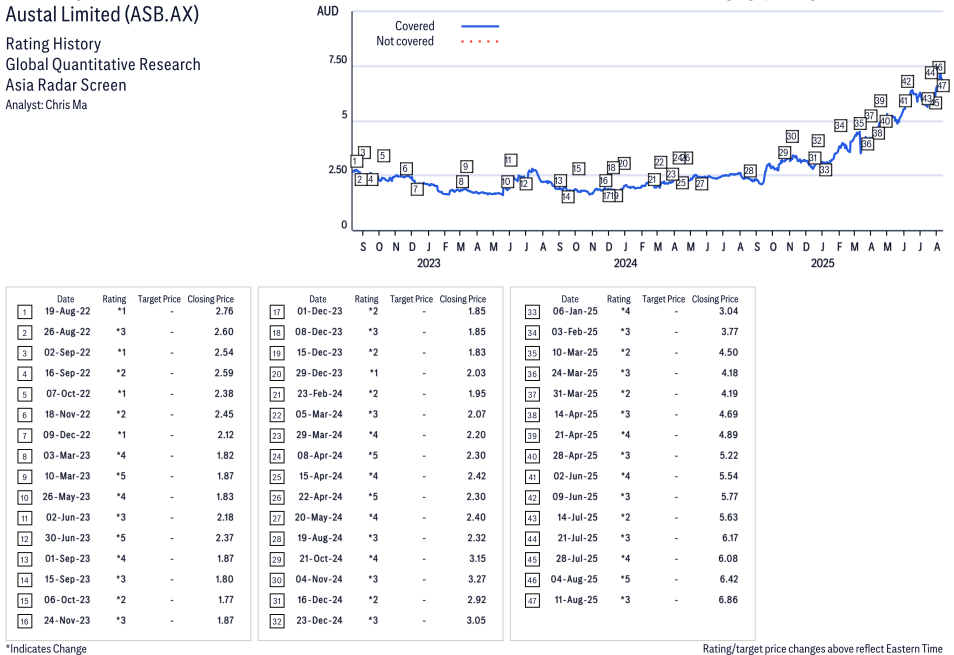Select the 02-Jun-25 date cell
This screenshot has height=655, width=954.
576,476
